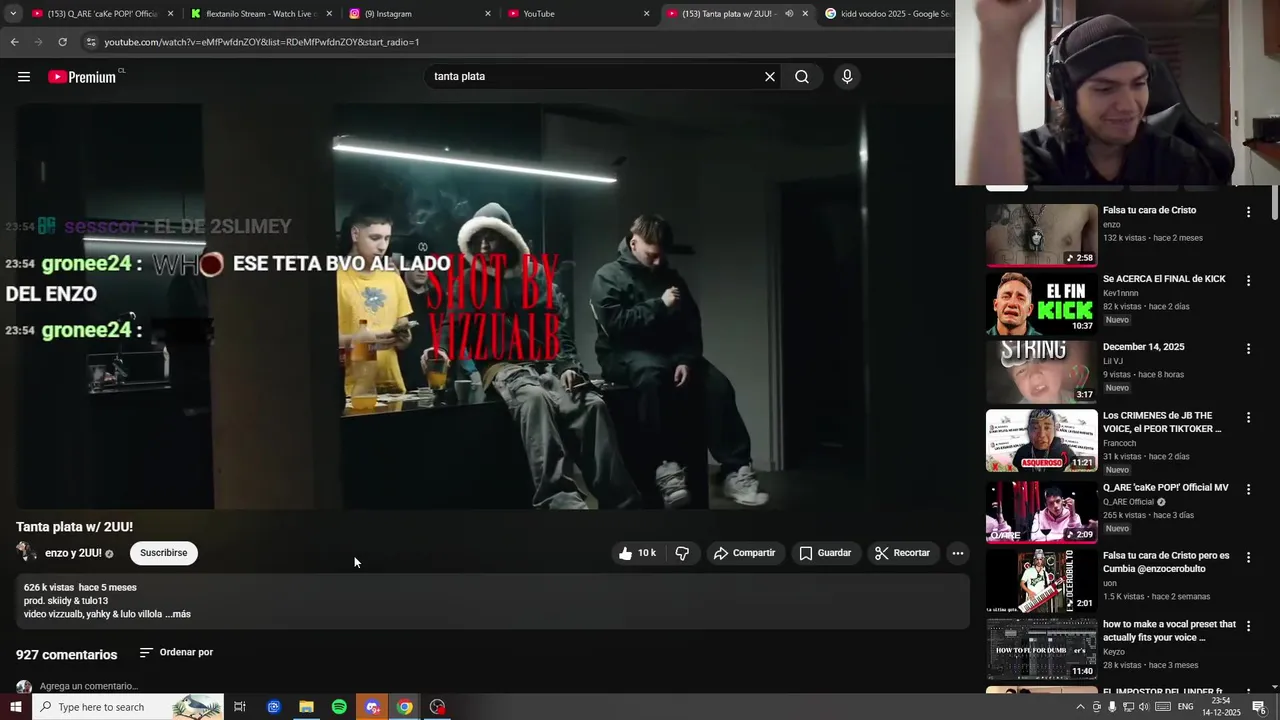Reload the page with the refresh icon
This screenshot has width=1280, height=720.
point(62,42)
